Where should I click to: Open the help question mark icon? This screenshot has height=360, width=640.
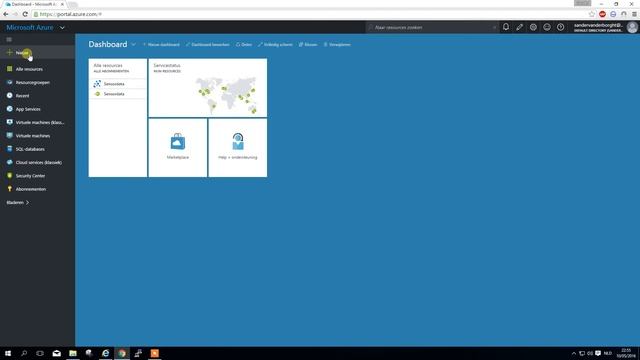pos(560,27)
